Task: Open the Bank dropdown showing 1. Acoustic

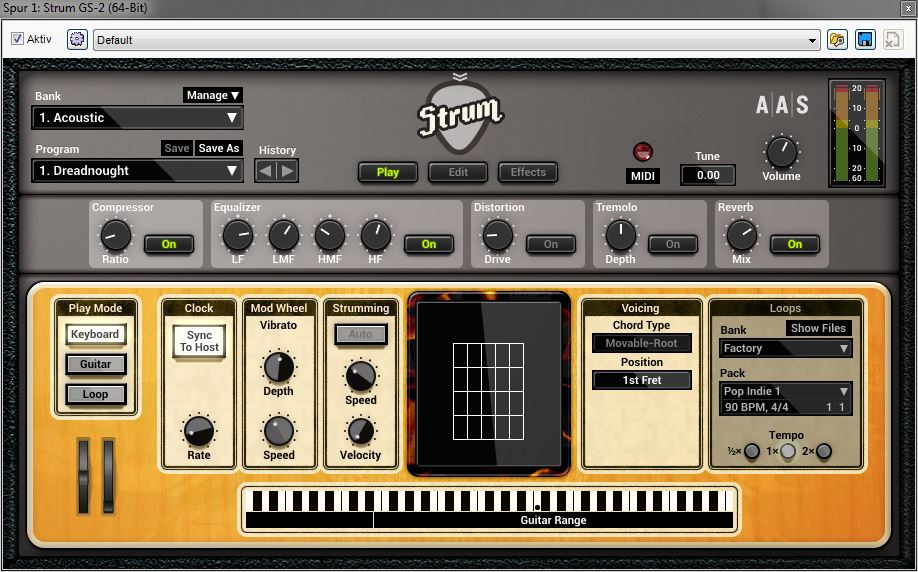Action: point(138,118)
